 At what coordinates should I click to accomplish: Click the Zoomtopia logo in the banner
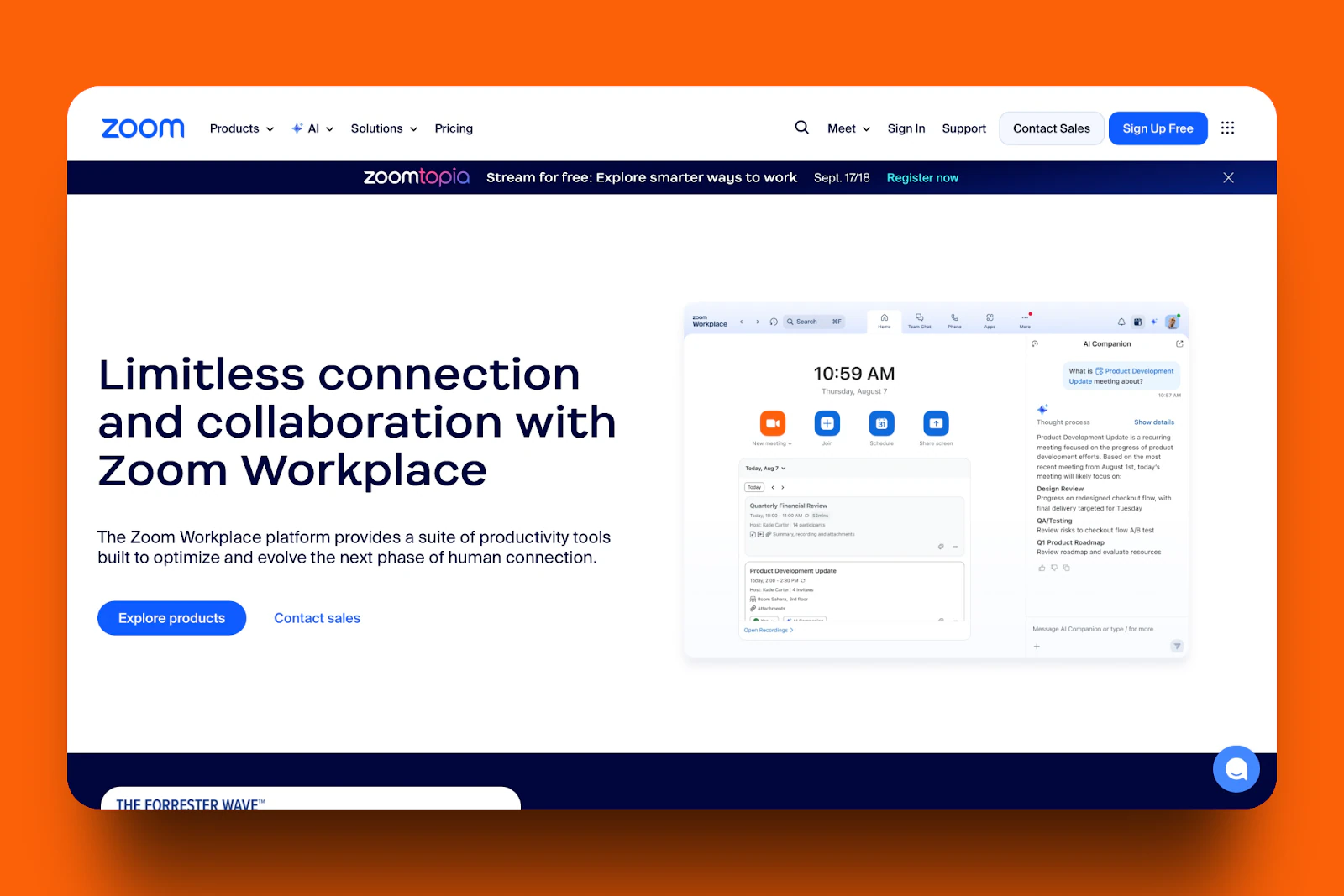[417, 177]
